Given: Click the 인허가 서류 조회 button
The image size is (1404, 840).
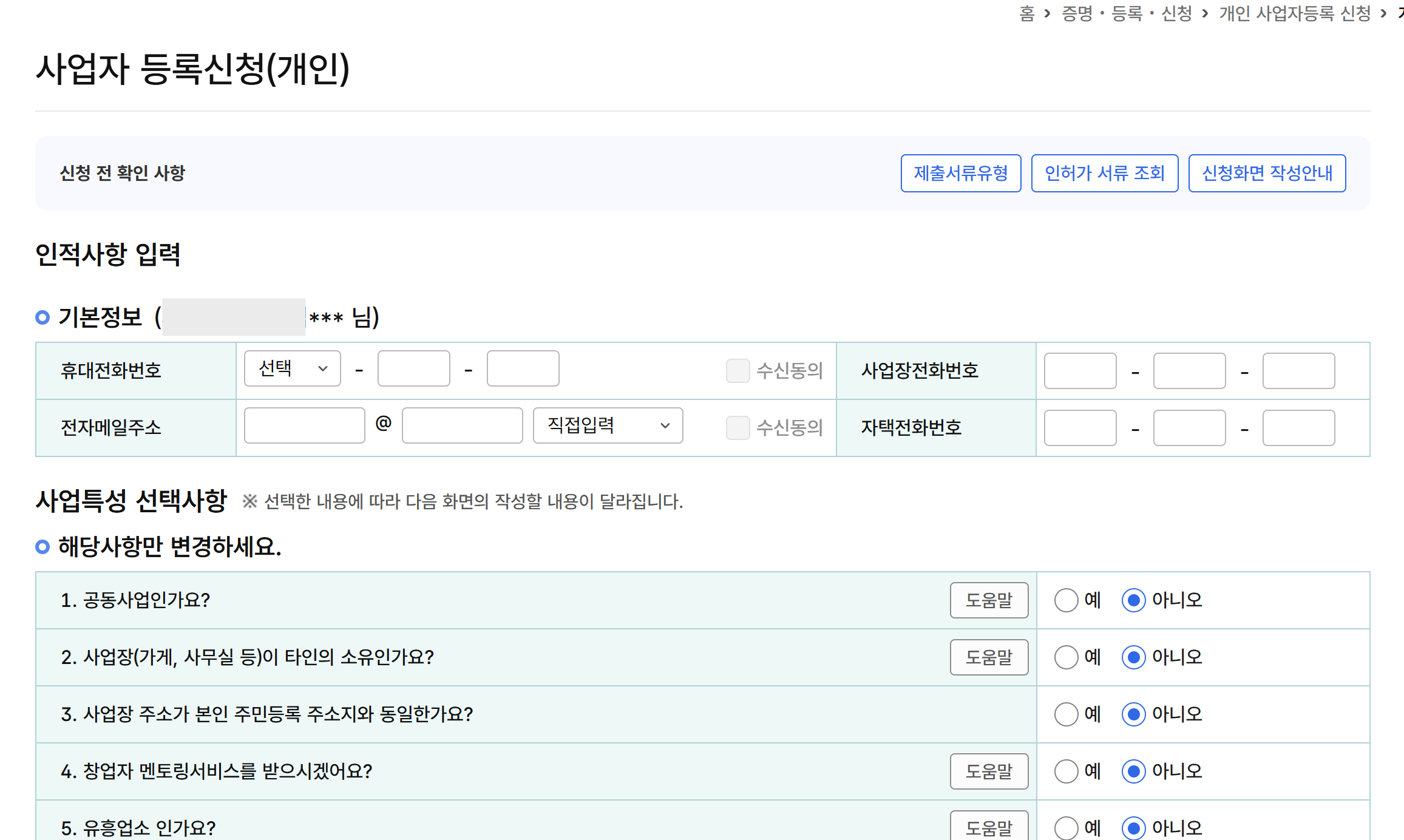Looking at the screenshot, I should [x=1104, y=174].
